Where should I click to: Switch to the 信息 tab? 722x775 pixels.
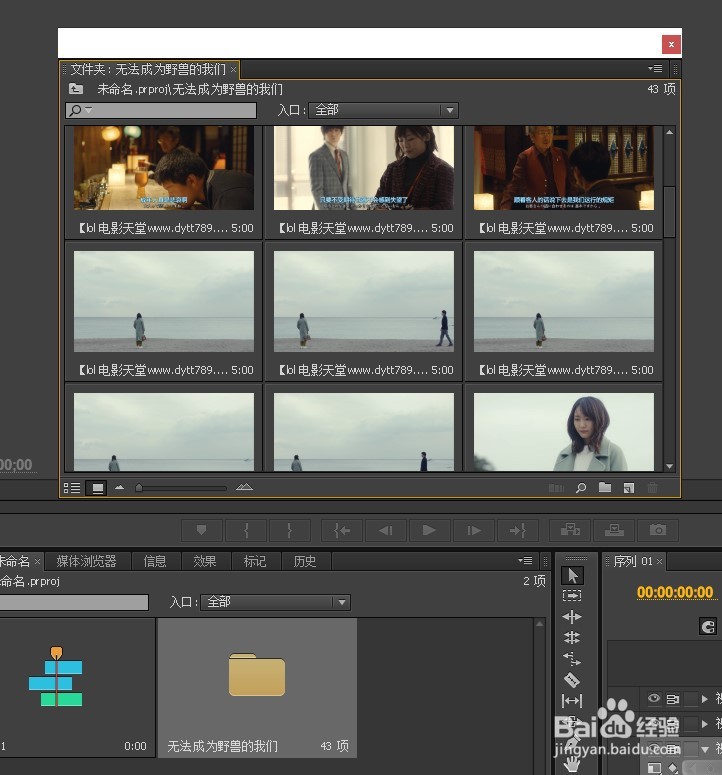coord(155,561)
